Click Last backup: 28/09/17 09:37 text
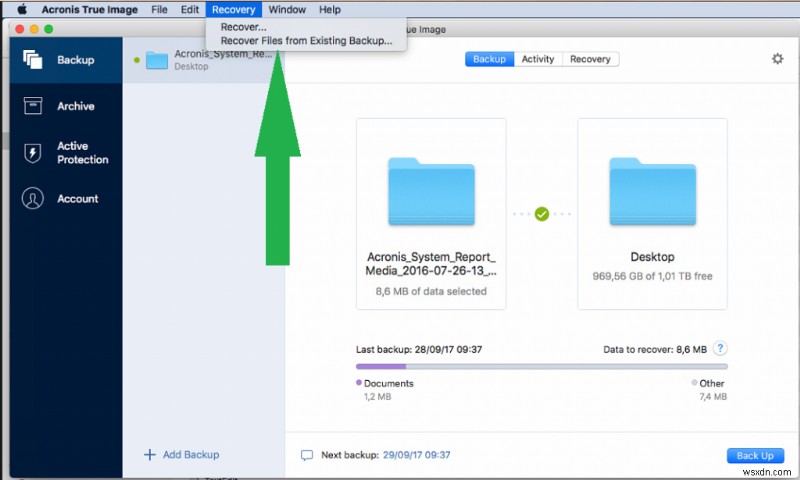The image size is (800, 480). (419, 349)
